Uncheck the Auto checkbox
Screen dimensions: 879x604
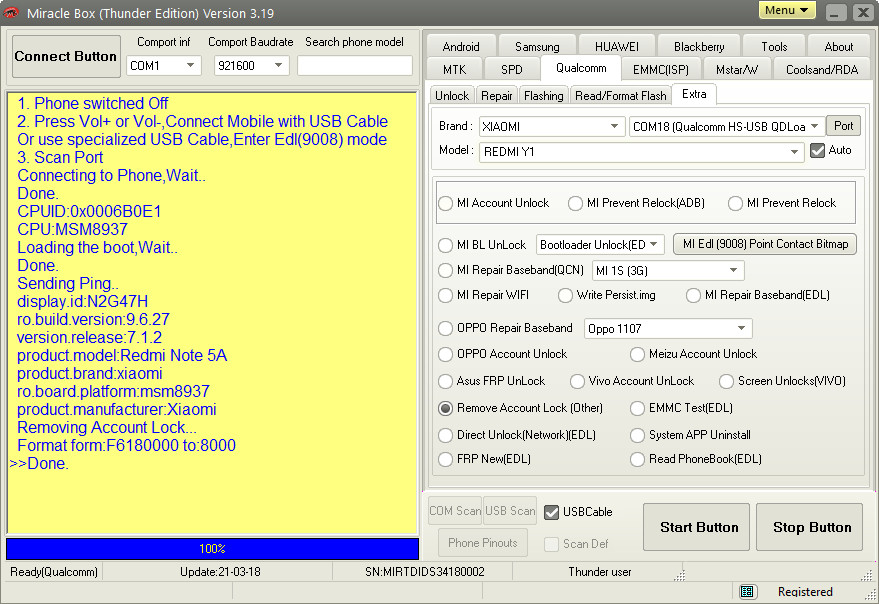[818, 150]
